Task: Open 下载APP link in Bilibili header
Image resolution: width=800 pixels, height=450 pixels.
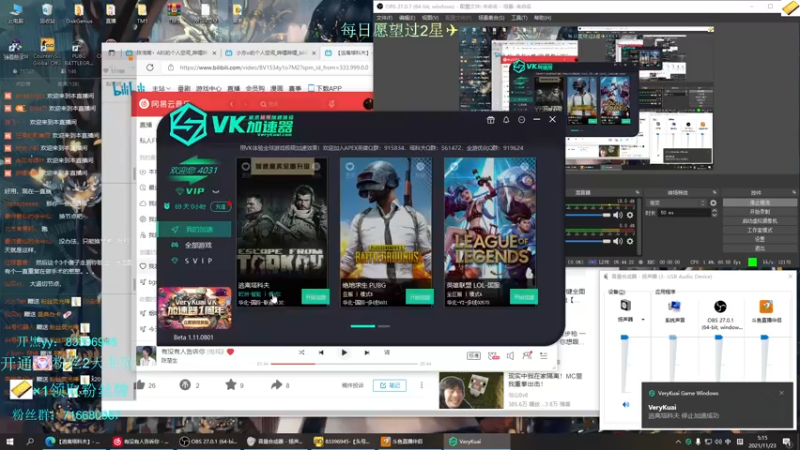Action: coord(325,88)
